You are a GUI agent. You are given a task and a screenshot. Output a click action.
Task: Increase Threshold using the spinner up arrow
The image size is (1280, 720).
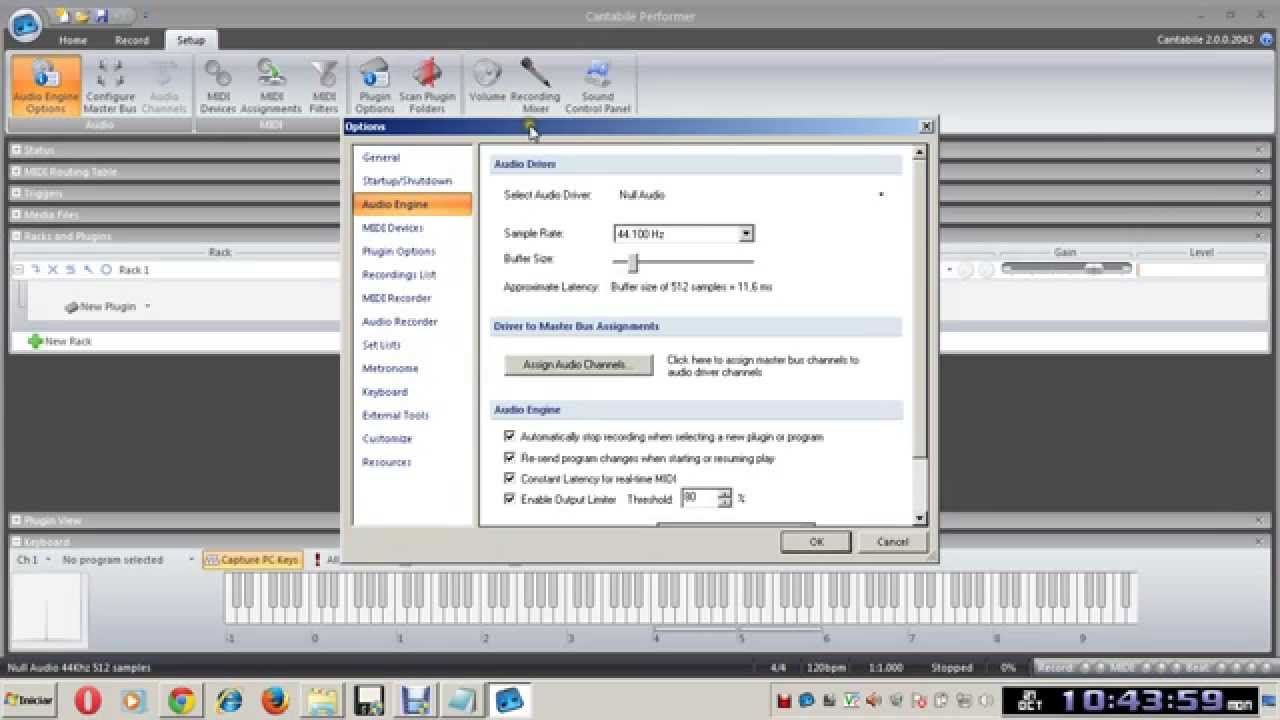[x=725, y=493]
